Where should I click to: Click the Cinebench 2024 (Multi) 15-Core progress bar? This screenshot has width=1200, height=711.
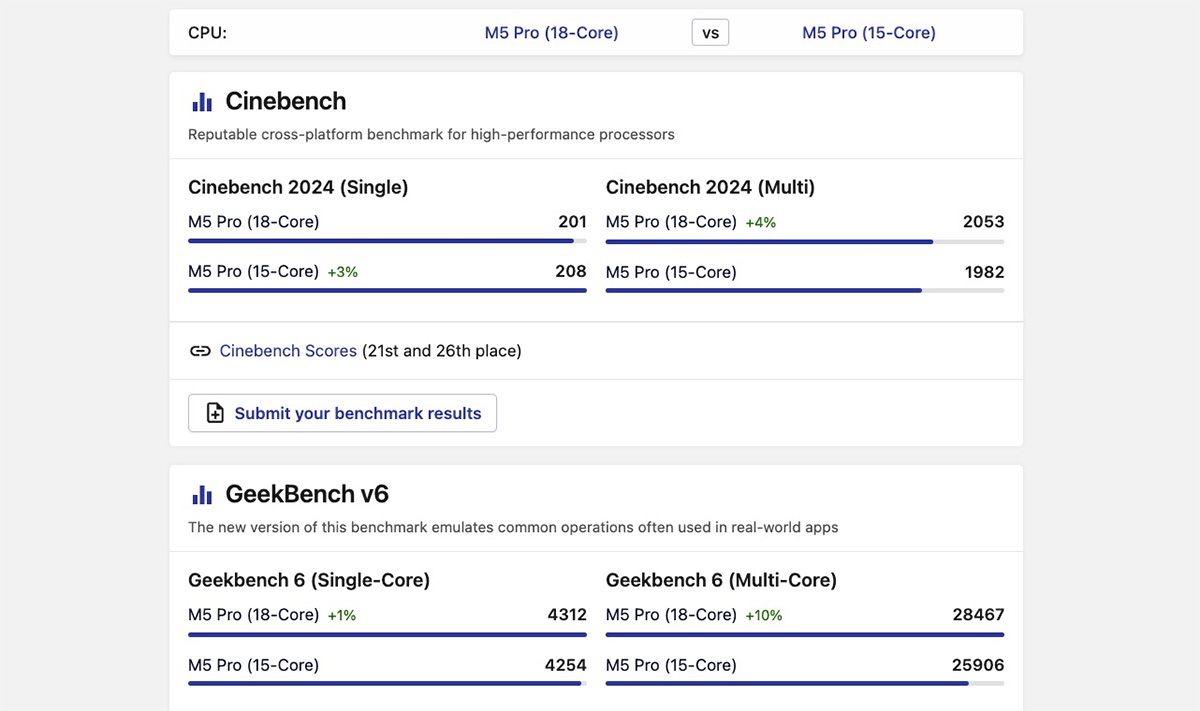[805, 291]
